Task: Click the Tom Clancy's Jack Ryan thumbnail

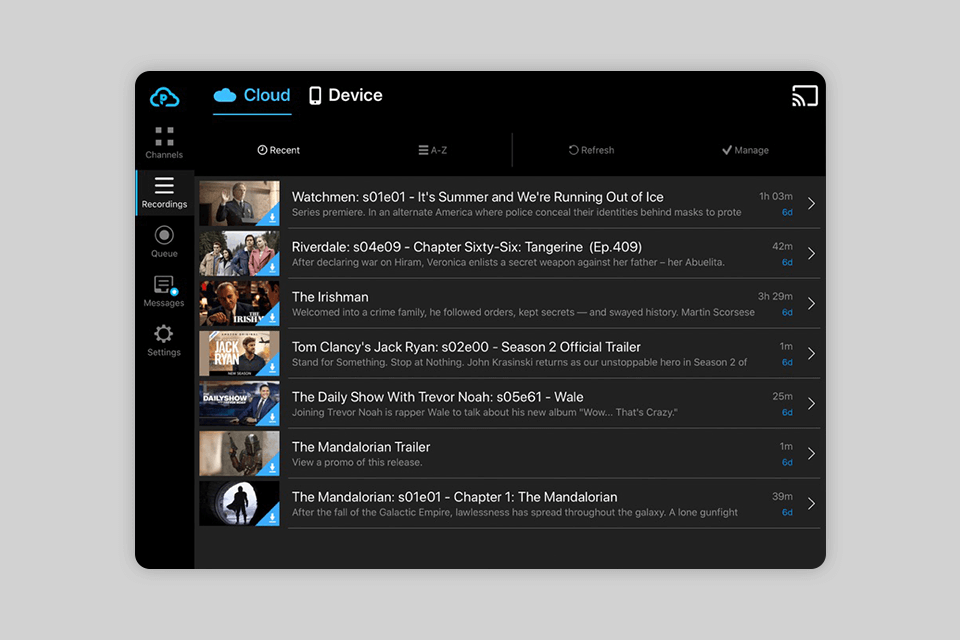Action: pos(238,353)
